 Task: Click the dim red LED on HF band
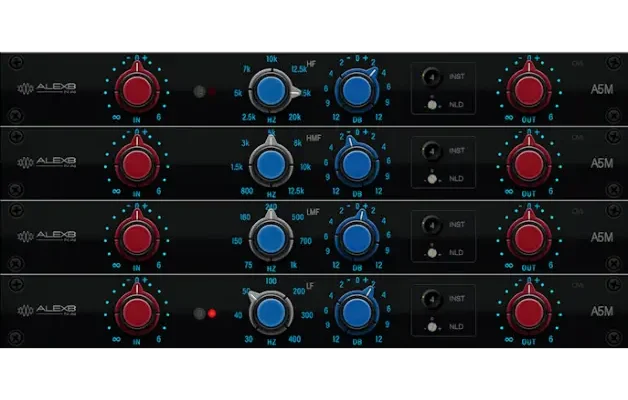click(x=212, y=90)
